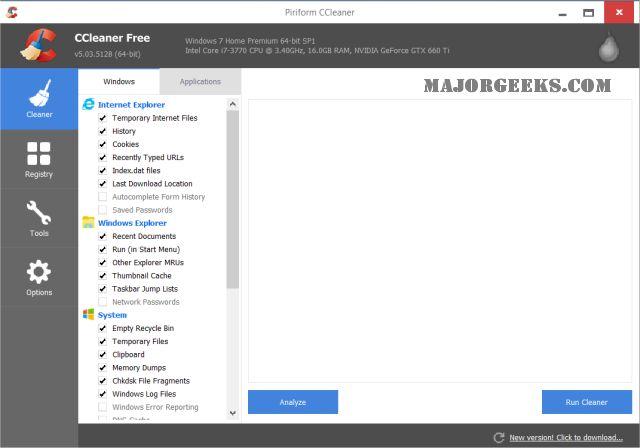The image size is (640, 448).
Task: Toggle Recently Typed URLs checkbox
Action: [x=102, y=157]
